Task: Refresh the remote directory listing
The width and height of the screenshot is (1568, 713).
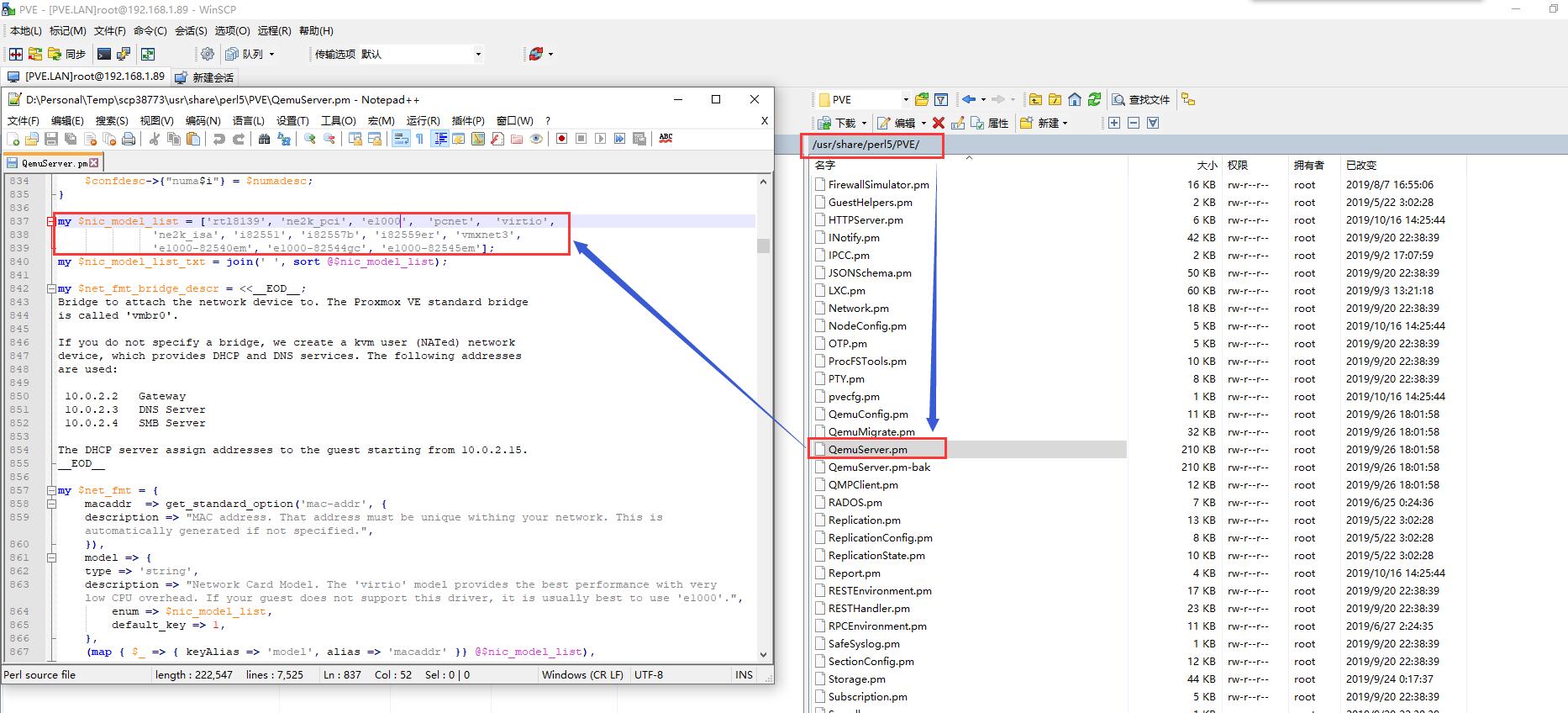Action: click(1094, 99)
